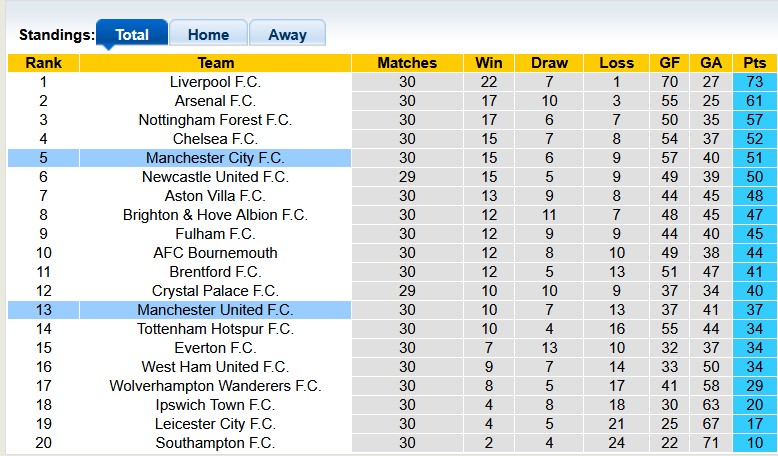Open the highlighted Manchester City F.C. row
The width and height of the screenshot is (778, 456).
215,158
